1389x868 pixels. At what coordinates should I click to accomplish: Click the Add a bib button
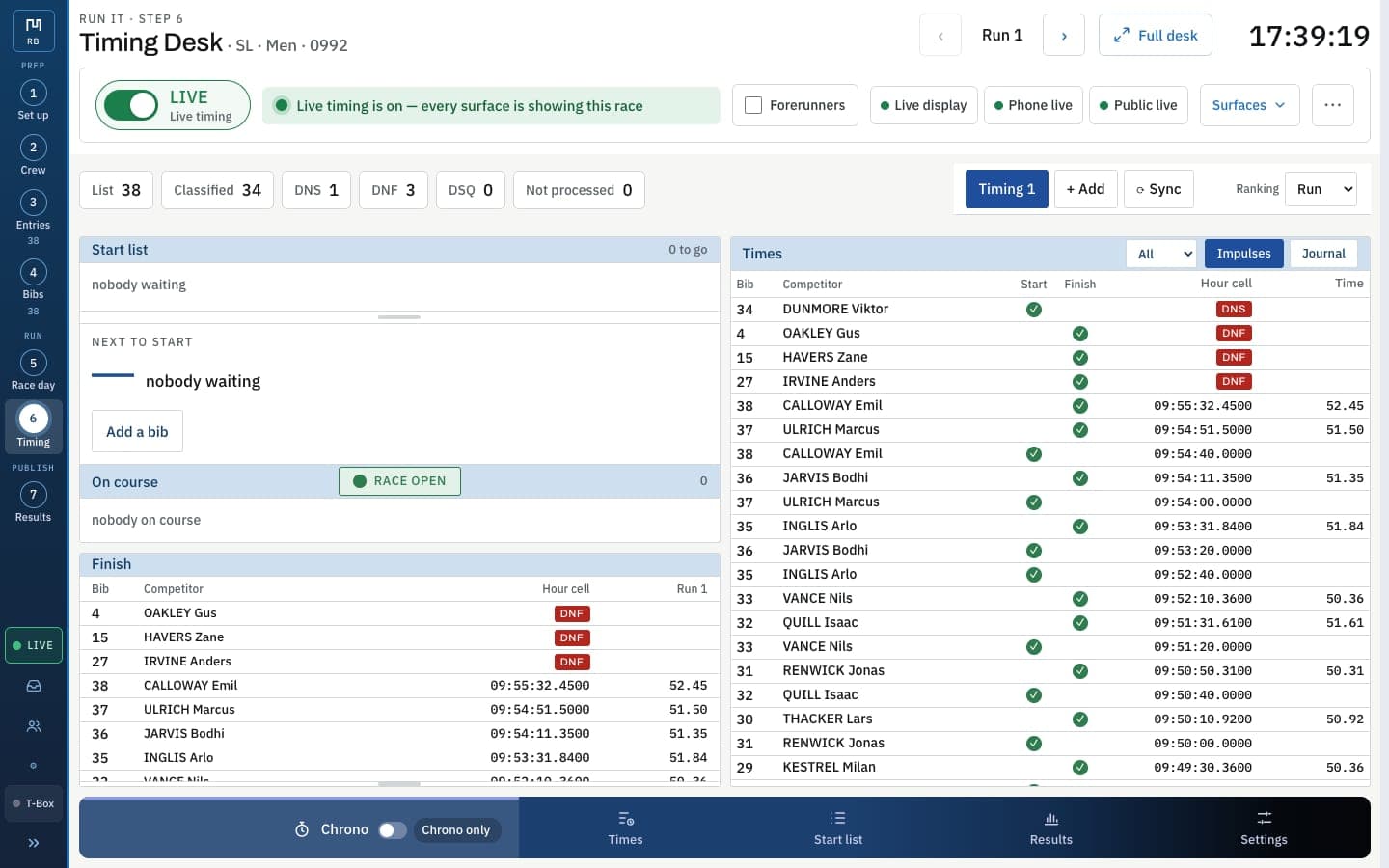(137, 432)
